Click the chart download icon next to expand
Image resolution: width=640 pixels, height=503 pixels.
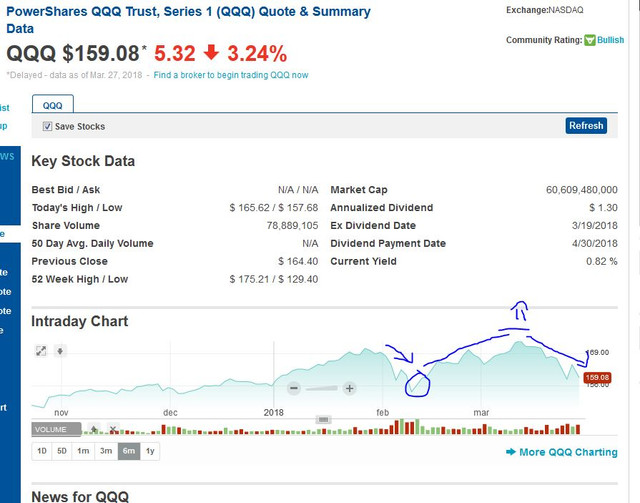point(60,351)
